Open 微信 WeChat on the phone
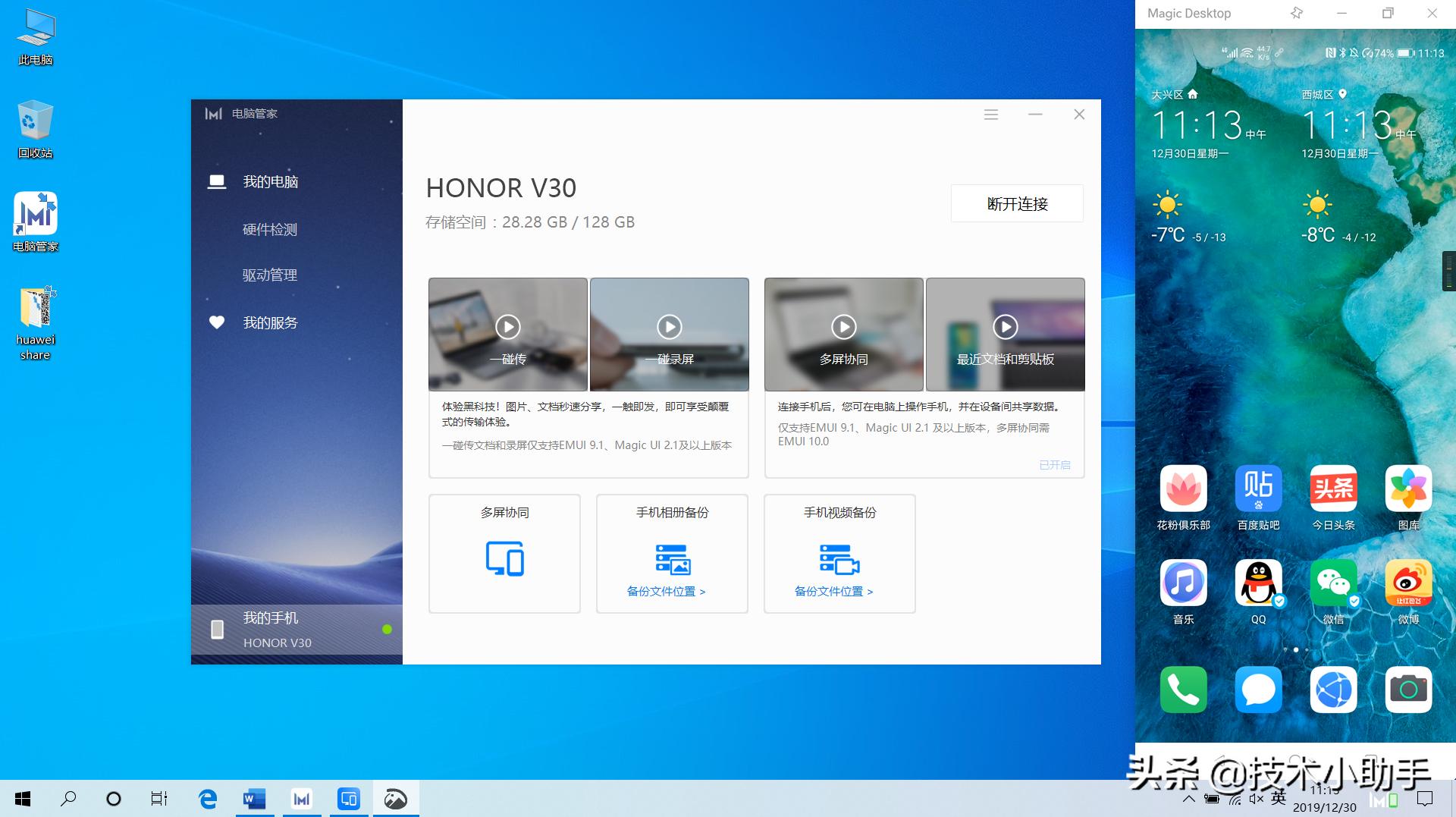The height and width of the screenshot is (817, 1456). pyautogui.click(x=1333, y=583)
